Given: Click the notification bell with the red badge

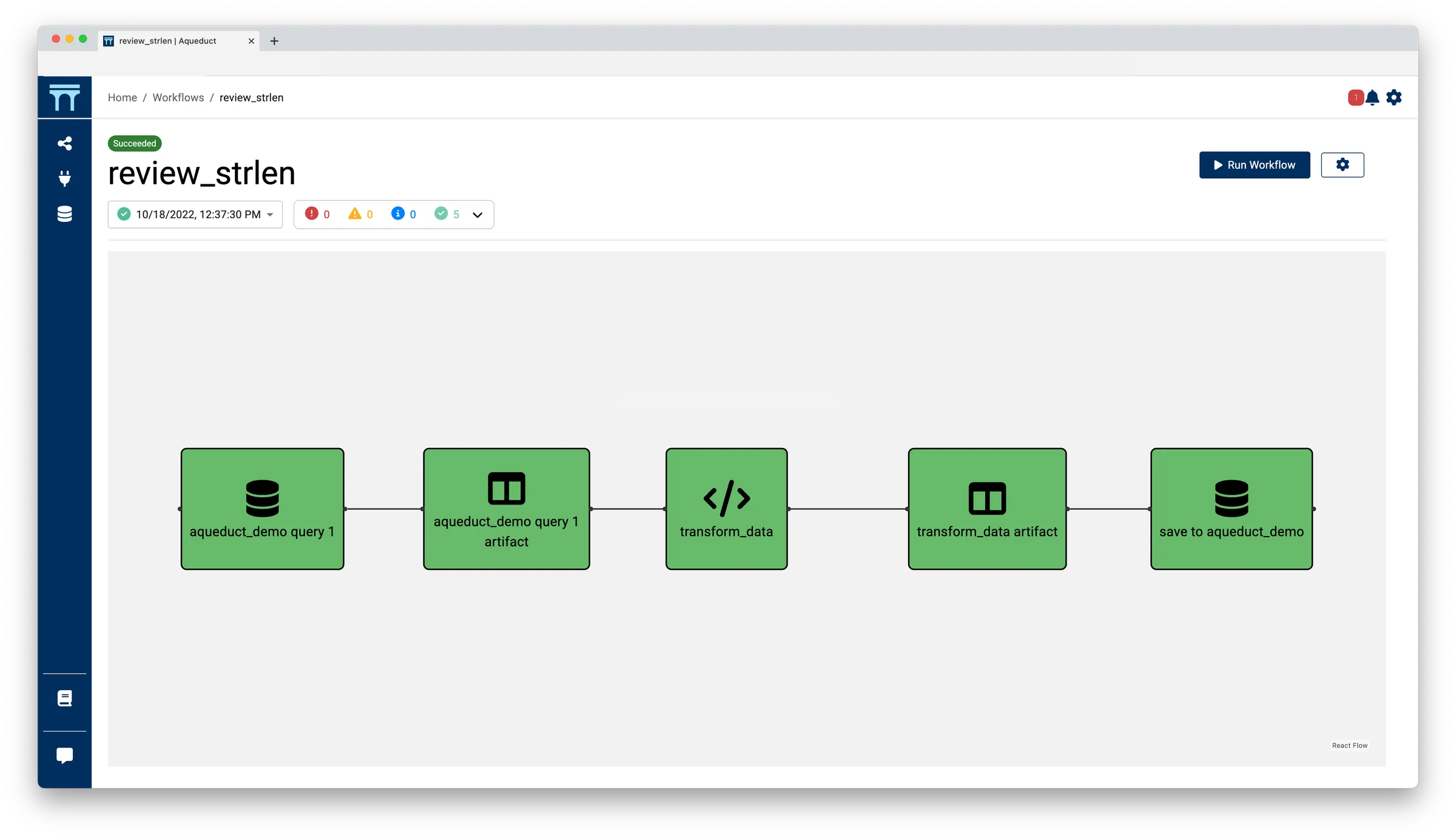Looking at the screenshot, I should coord(1371,97).
